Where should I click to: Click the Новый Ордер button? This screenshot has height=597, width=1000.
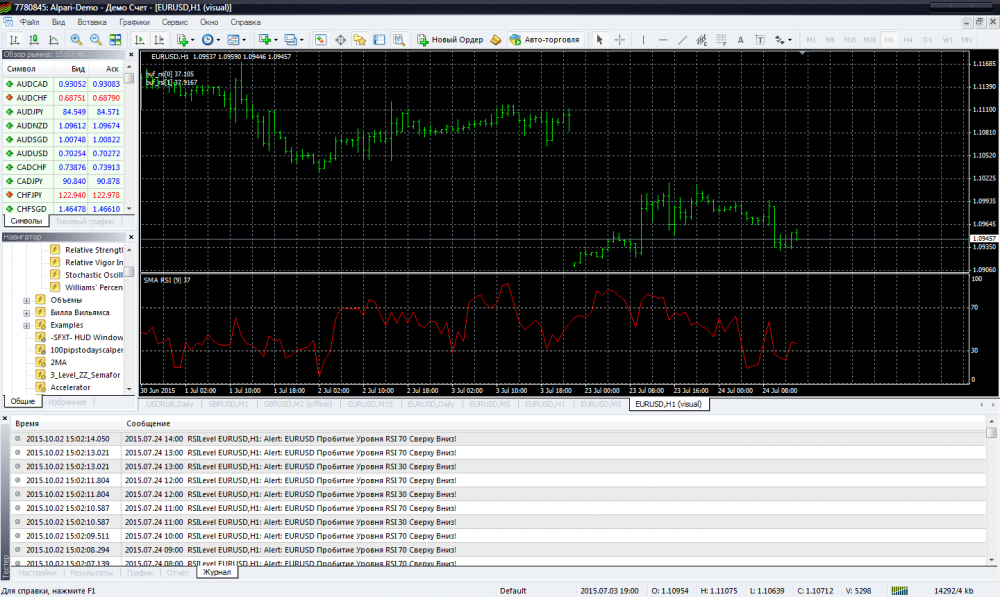[451, 40]
